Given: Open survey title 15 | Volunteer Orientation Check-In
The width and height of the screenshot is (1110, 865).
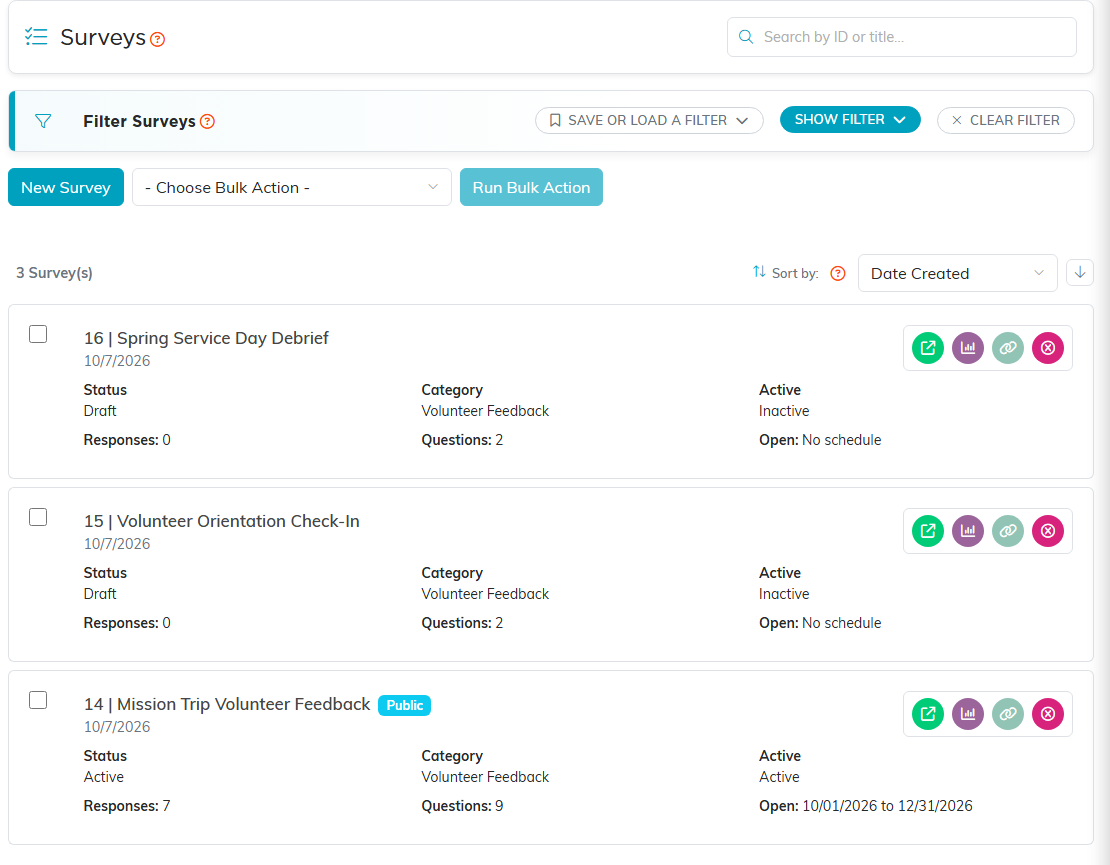Looking at the screenshot, I should pyautogui.click(x=222, y=522).
